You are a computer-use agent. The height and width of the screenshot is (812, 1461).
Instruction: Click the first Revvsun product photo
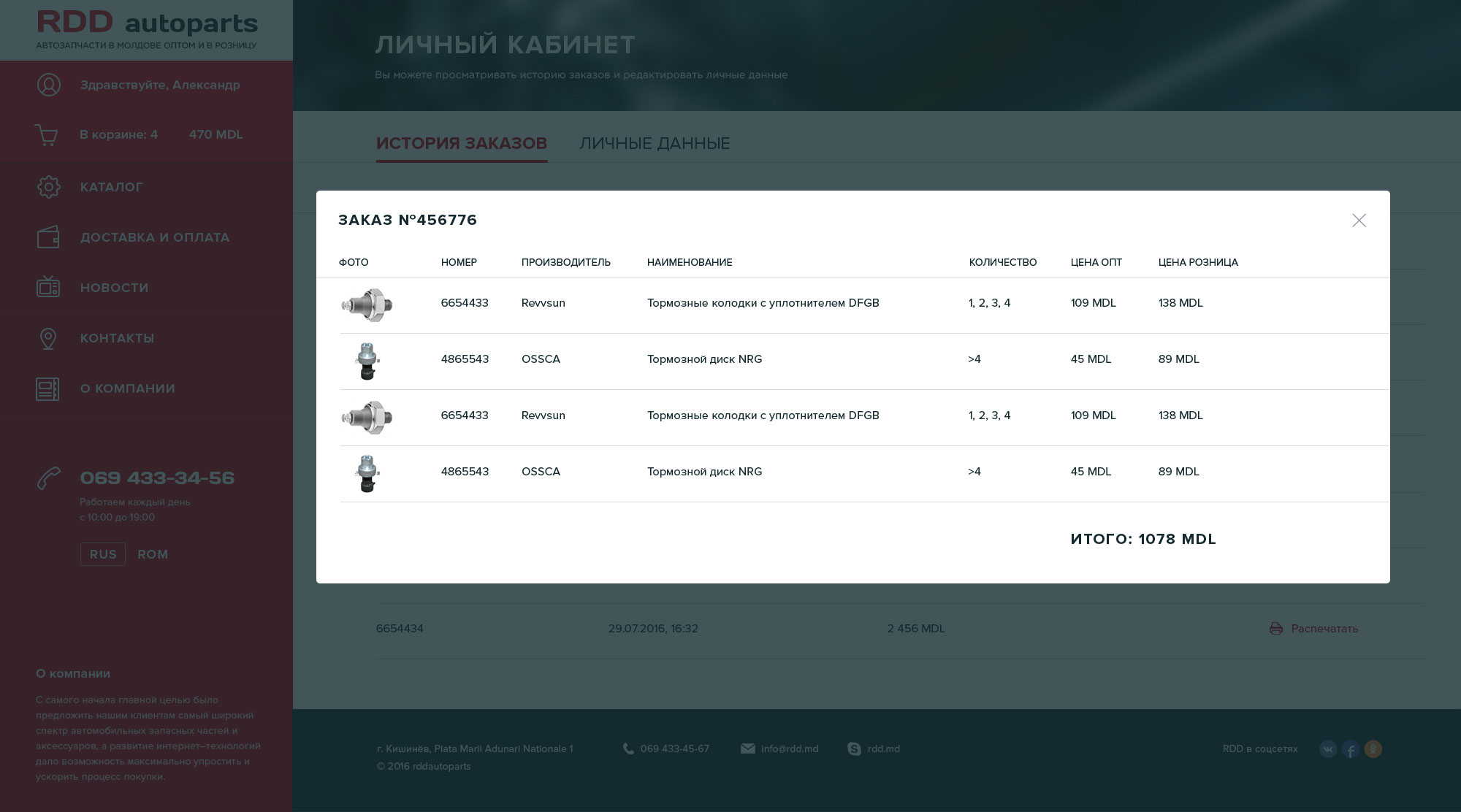pyautogui.click(x=367, y=304)
